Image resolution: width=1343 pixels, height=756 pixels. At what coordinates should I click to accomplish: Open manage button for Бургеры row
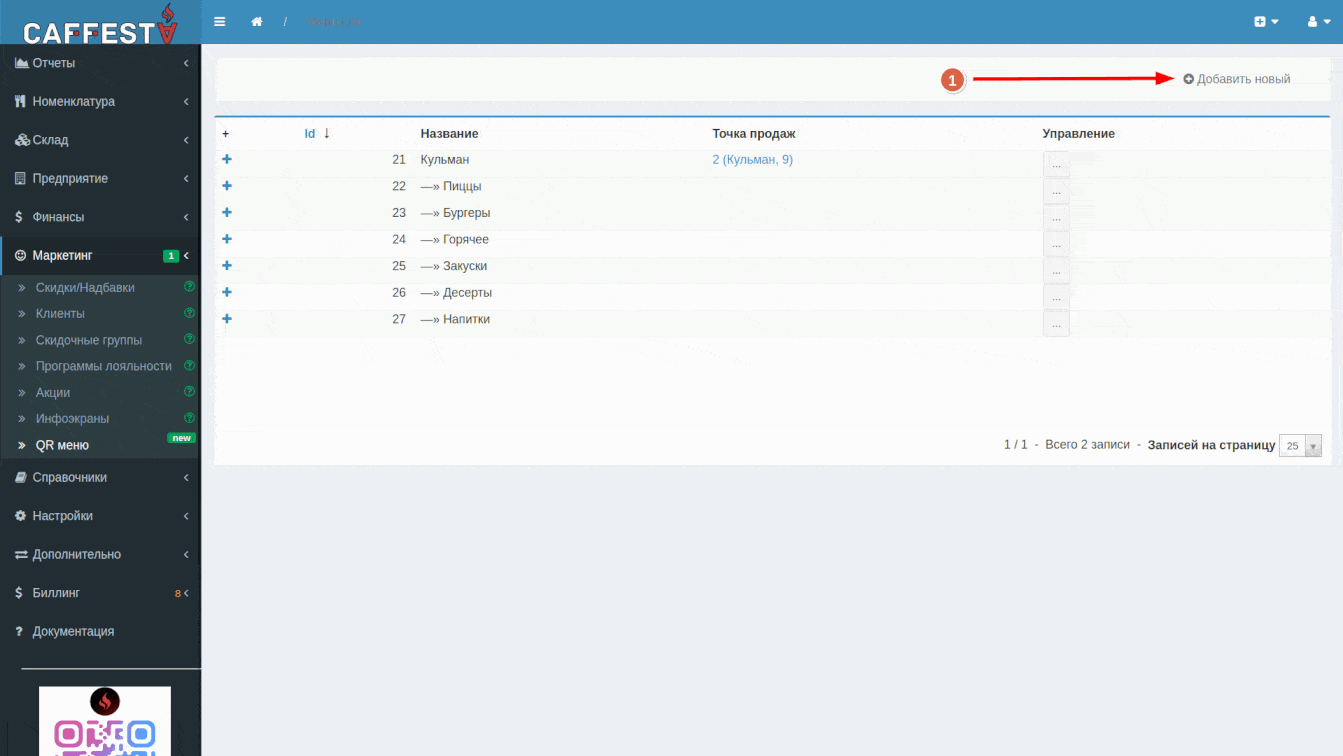coord(1056,217)
